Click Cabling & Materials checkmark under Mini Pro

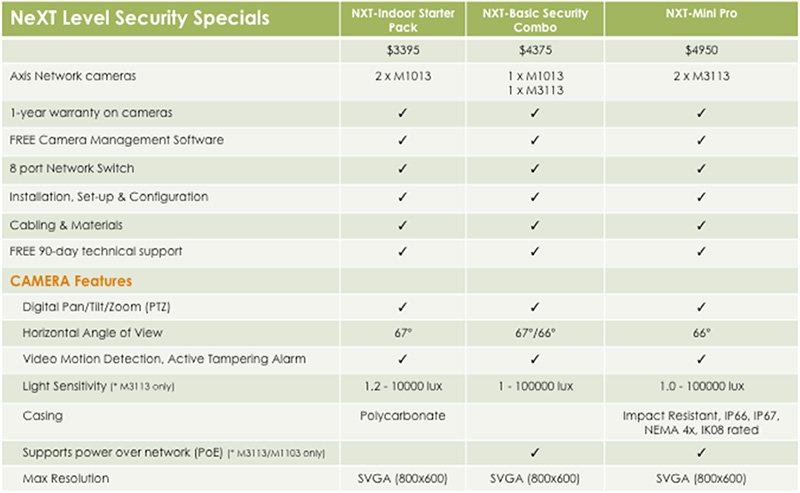coord(702,225)
